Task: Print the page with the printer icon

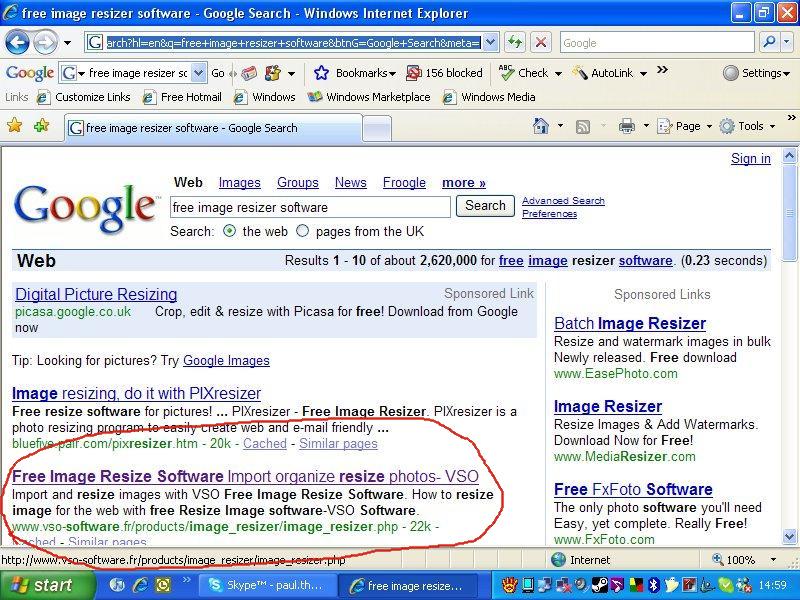Action: (627, 126)
